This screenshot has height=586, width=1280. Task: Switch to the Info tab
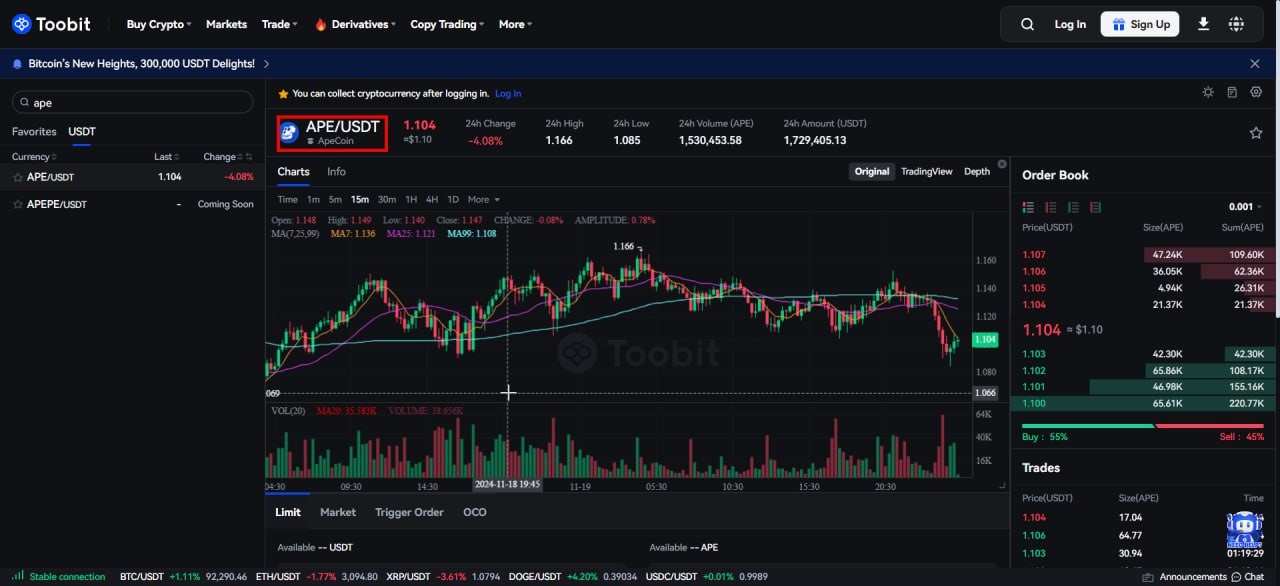click(336, 171)
